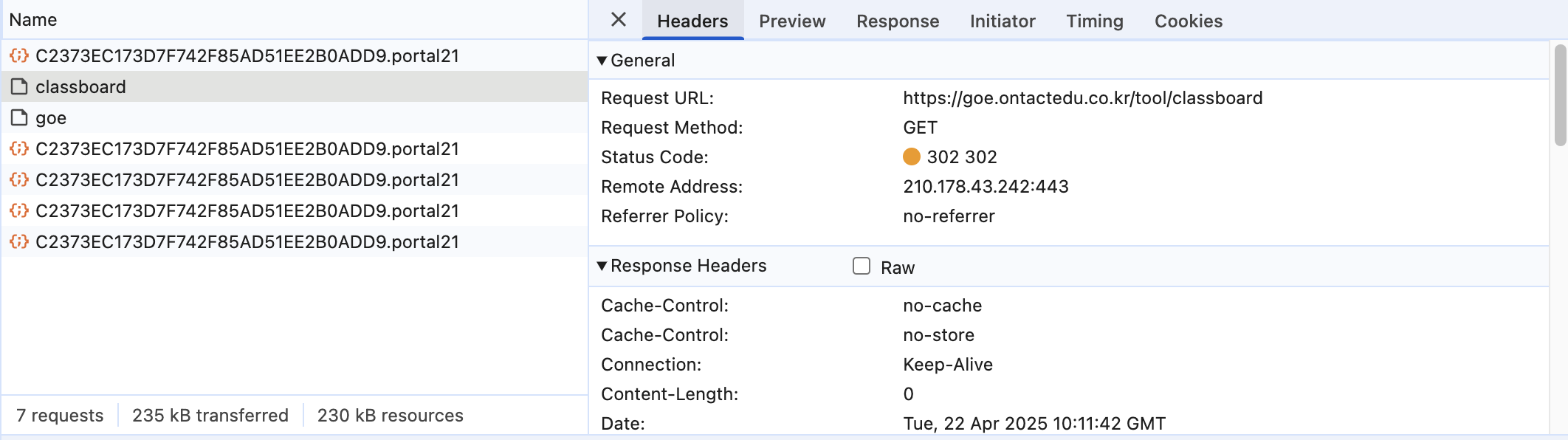The height and width of the screenshot is (440, 1568).
Task: Collapse the Response Headers section
Action: pyautogui.click(x=602, y=266)
